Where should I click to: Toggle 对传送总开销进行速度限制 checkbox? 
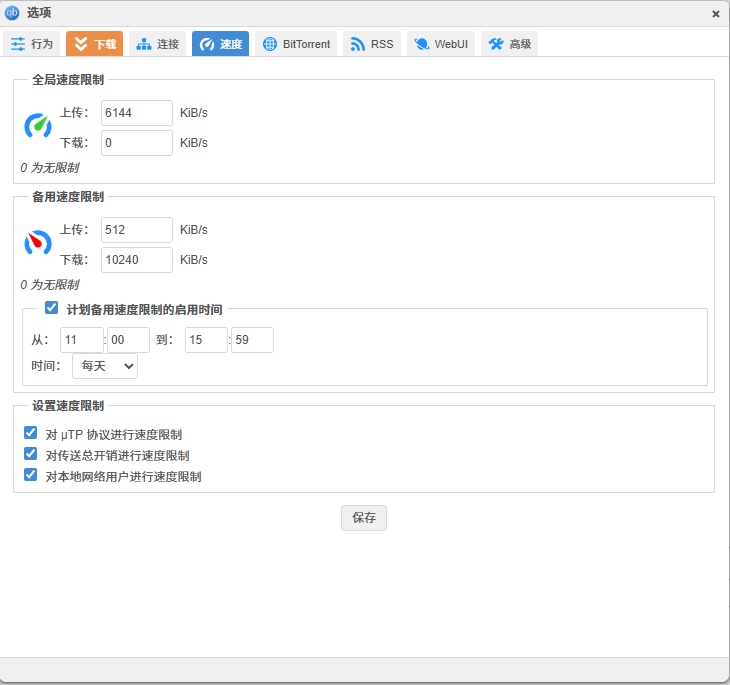[31, 454]
